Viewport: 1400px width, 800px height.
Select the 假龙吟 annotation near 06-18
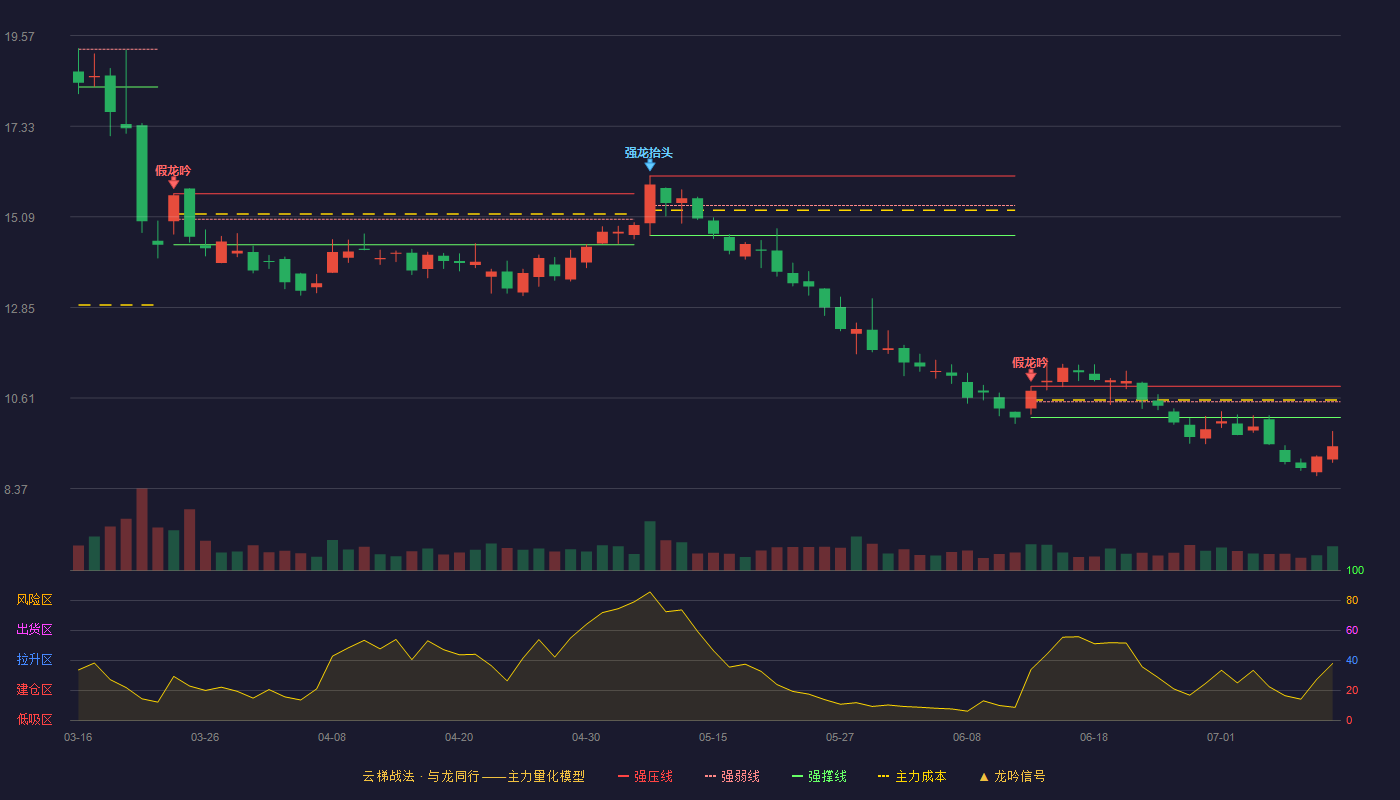point(1030,362)
